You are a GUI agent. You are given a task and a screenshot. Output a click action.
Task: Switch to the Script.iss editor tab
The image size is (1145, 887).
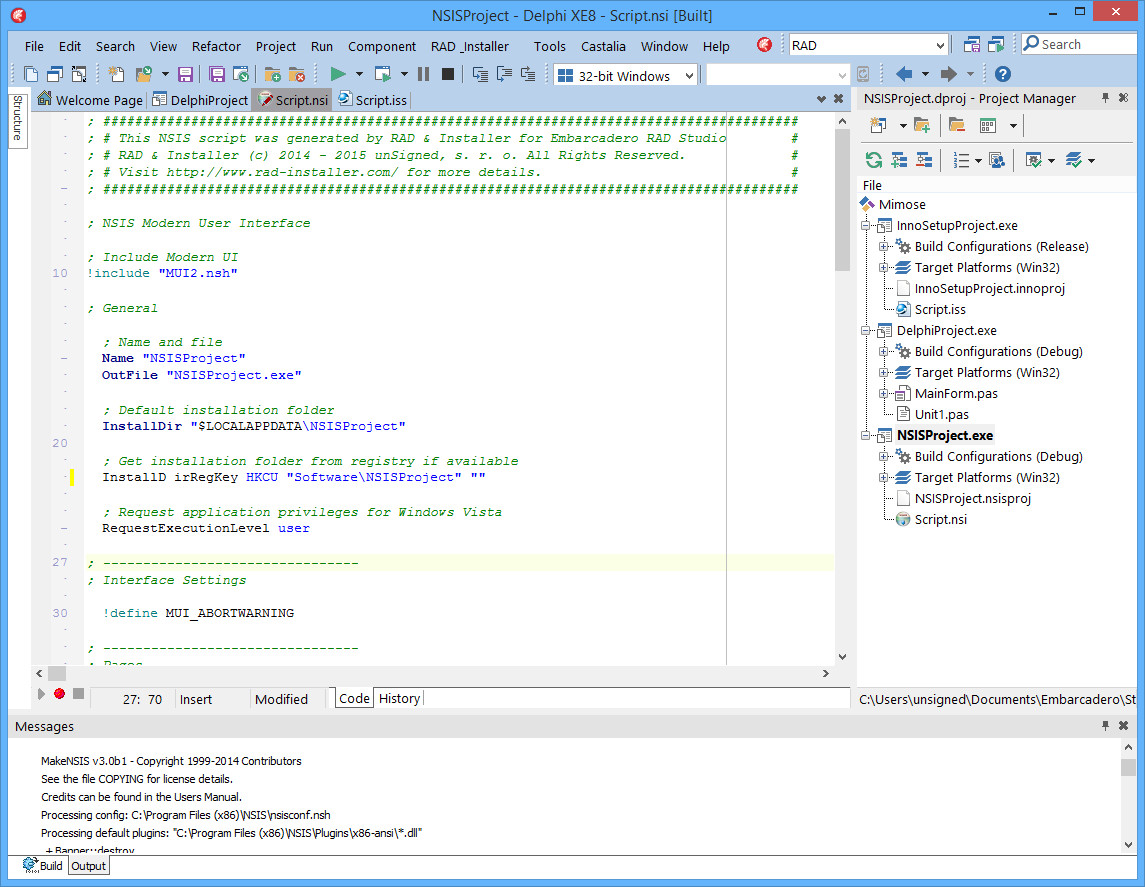pyautogui.click(x=373, y=99)
